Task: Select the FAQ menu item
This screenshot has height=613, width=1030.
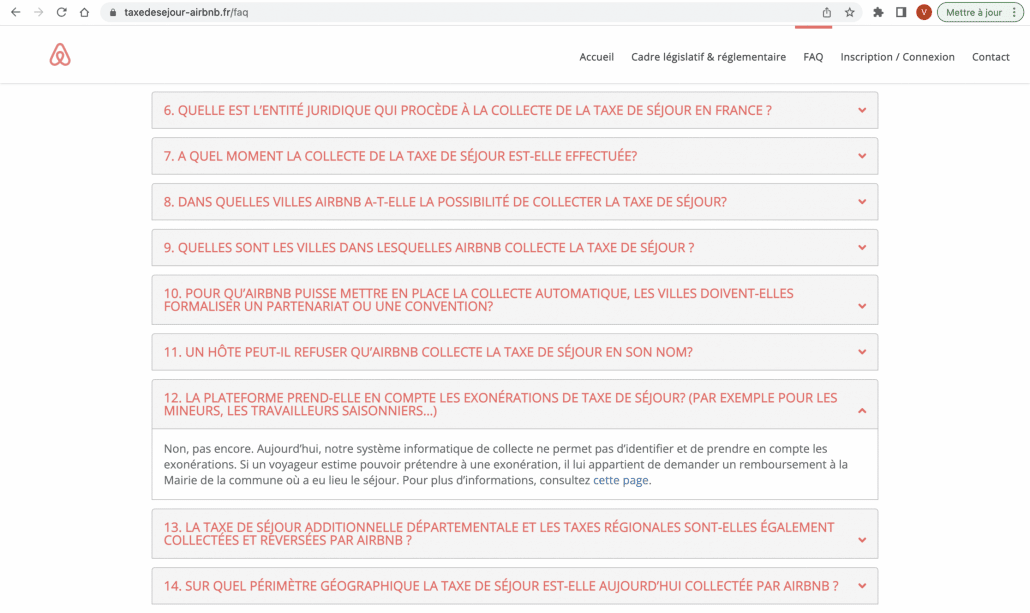Action: tap(813, 57)
